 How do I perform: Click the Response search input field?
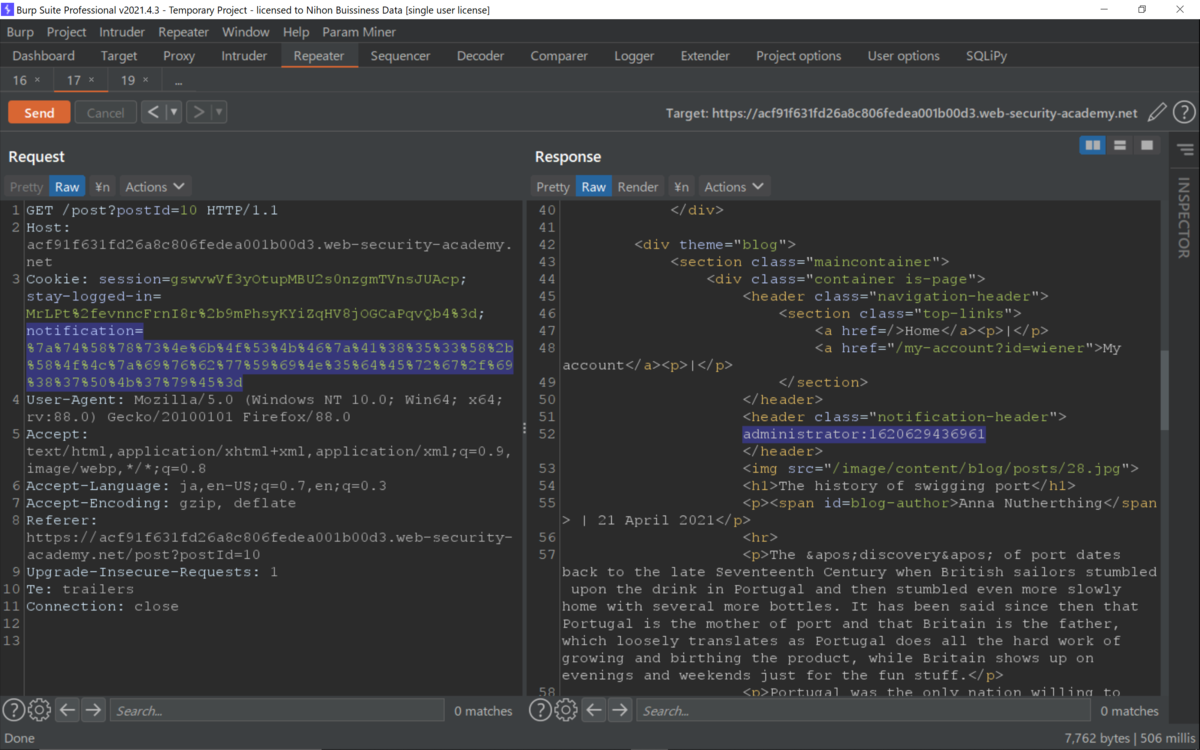[x=863, y=711]
